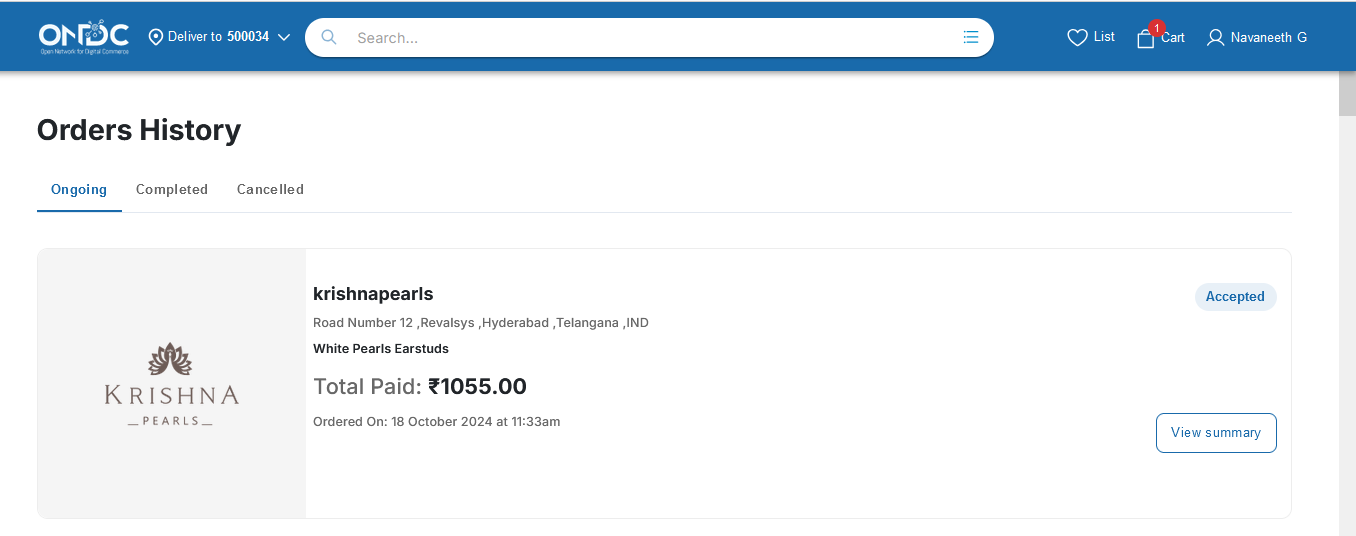Image resolution: width=1356 pixels, height=536 pixels.
Task: Click the page vertical scrollbar thumb
Action: [x=1347, y=95]
